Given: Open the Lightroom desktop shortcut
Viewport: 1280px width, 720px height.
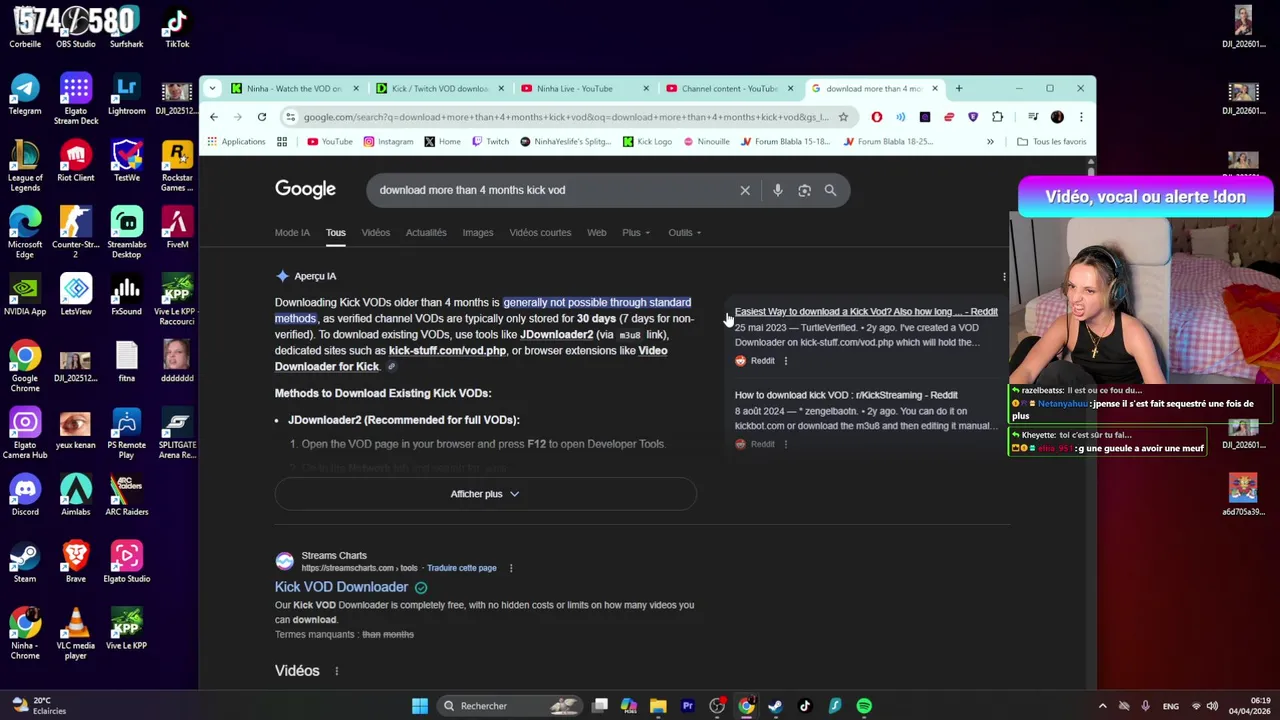Looking at the screenshot, I should pyautogui.click(x=126, y=94).
